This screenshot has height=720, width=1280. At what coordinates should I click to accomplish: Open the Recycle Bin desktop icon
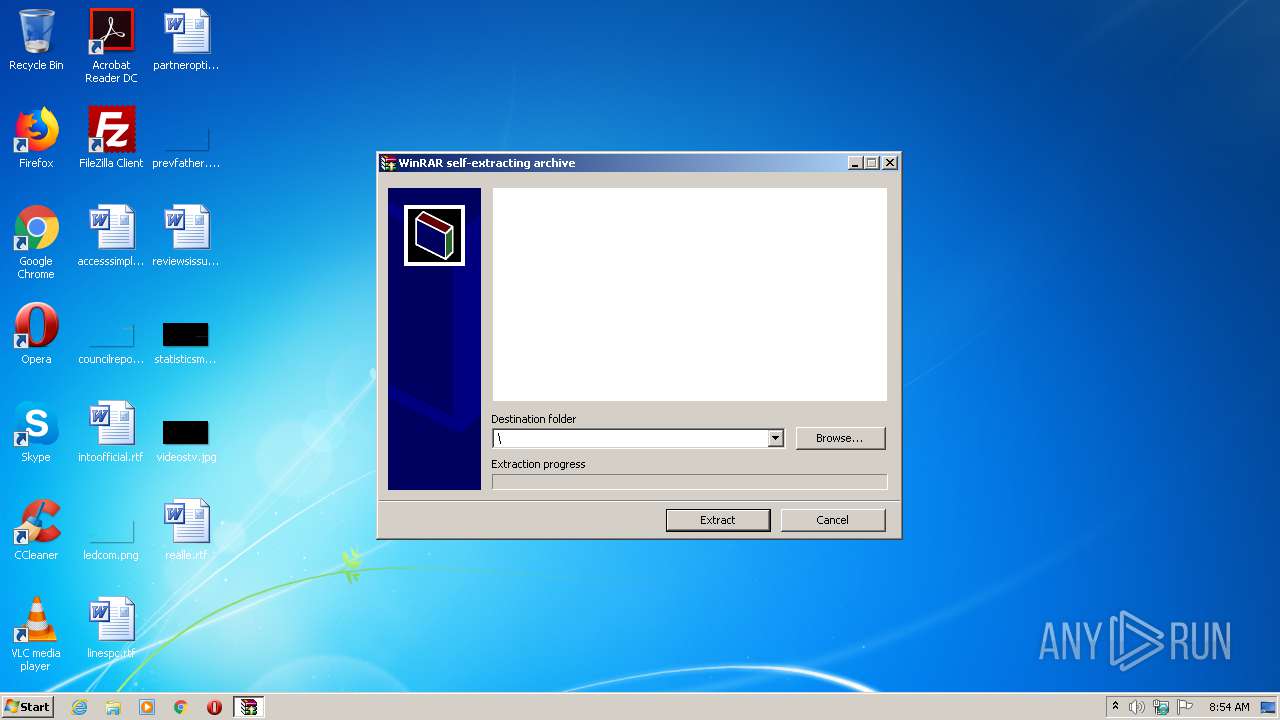36,40
